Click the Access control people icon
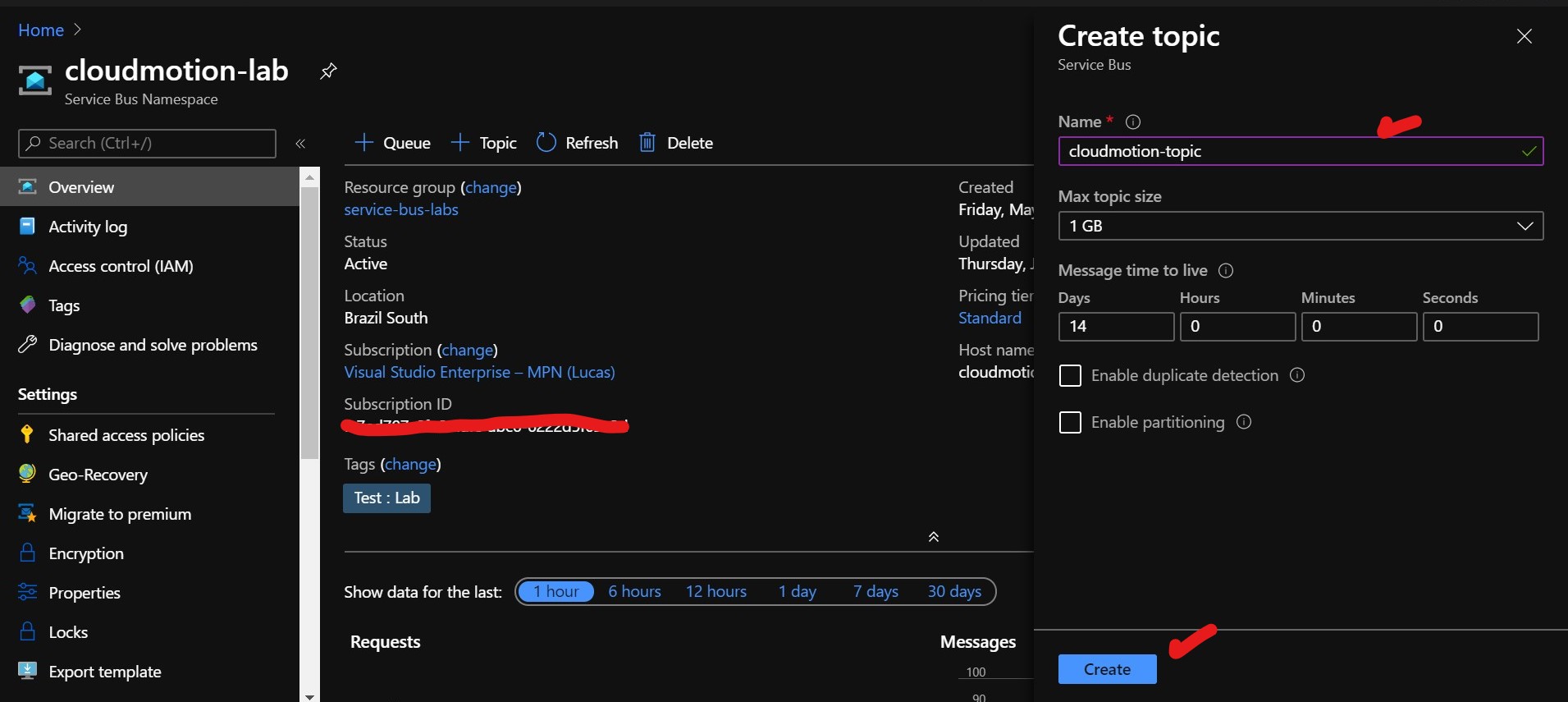The width and height of the screenshot is (1568, 702). pos(27,265)
